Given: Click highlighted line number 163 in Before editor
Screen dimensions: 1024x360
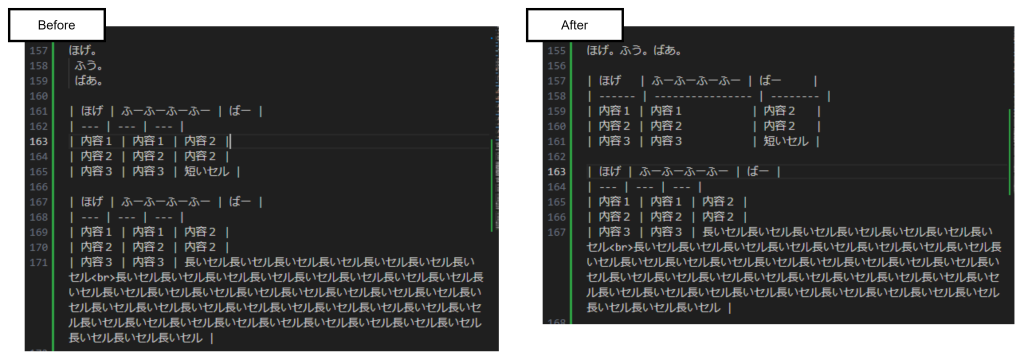Looking at the screenshot, I should tap(39, 141).
